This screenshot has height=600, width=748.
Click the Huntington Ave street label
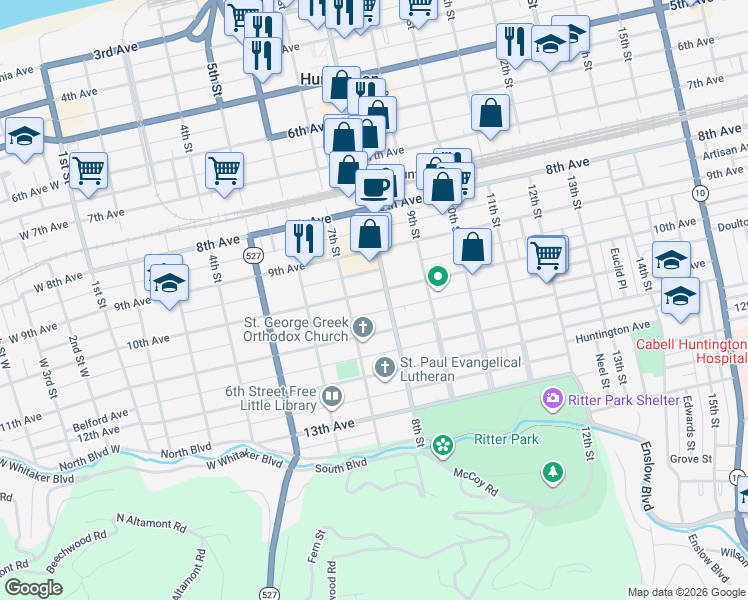click(613, 331)
